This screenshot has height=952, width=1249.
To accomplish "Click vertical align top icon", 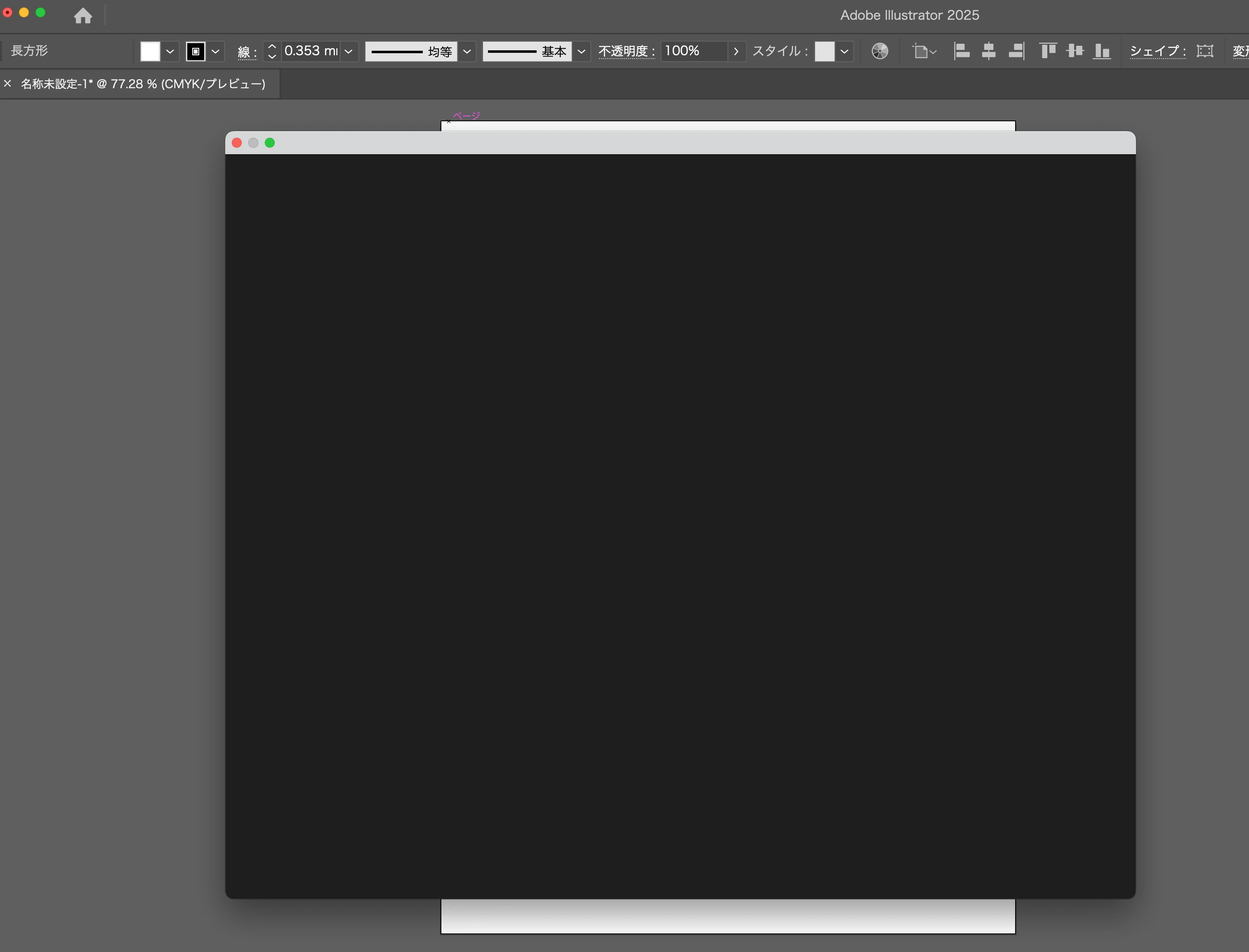I will [1048, 51].
